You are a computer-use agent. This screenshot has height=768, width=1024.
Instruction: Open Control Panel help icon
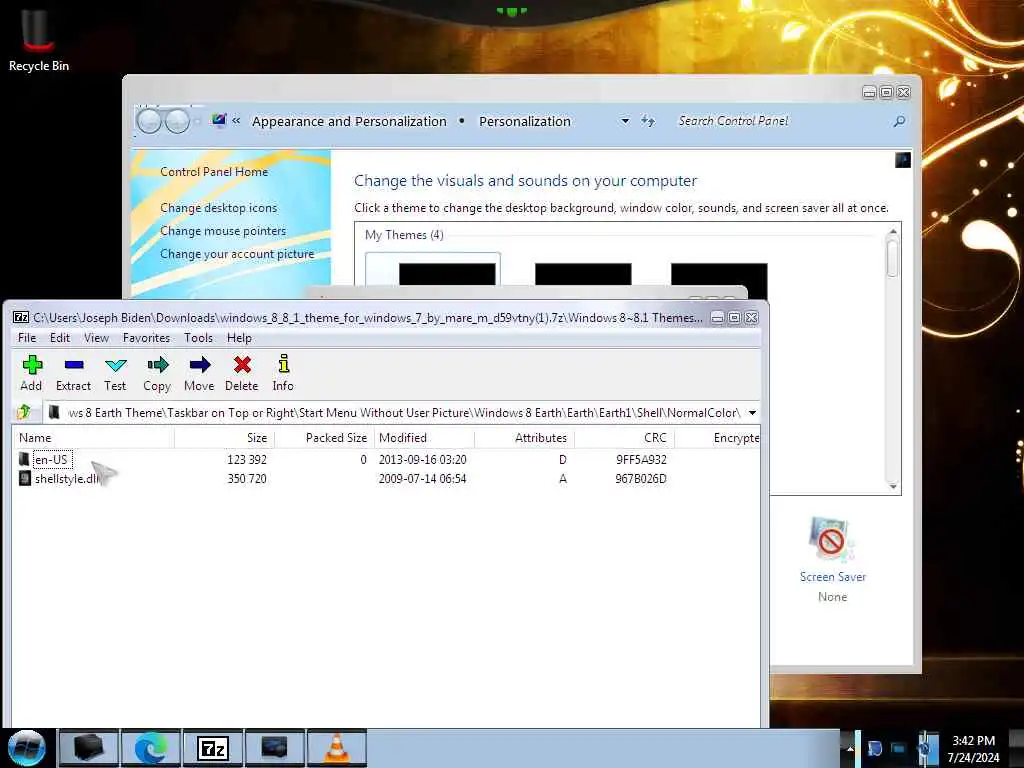(x=903, y=160)
